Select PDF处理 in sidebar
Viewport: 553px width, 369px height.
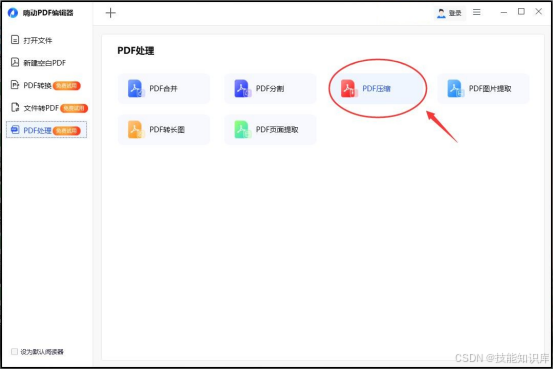click(47, 130)
